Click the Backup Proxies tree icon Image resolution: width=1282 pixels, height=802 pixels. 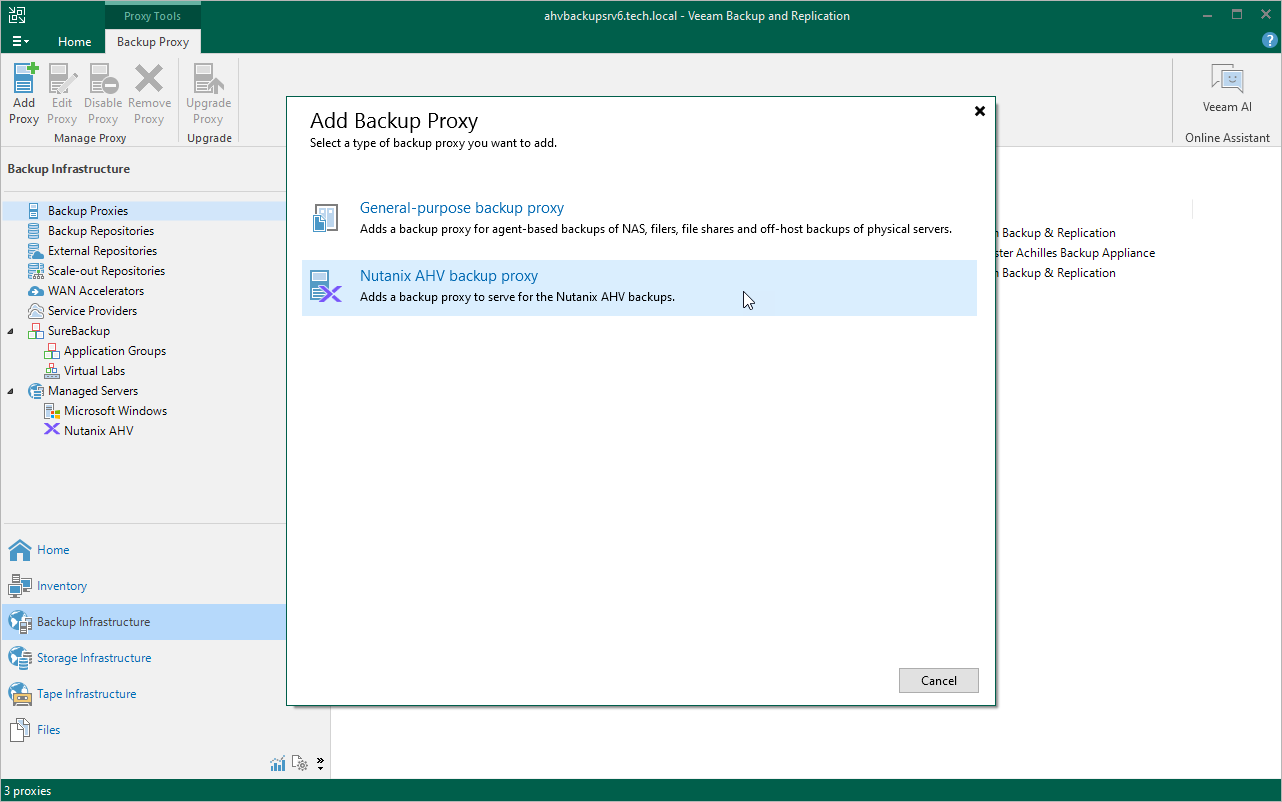coord(34,211)
